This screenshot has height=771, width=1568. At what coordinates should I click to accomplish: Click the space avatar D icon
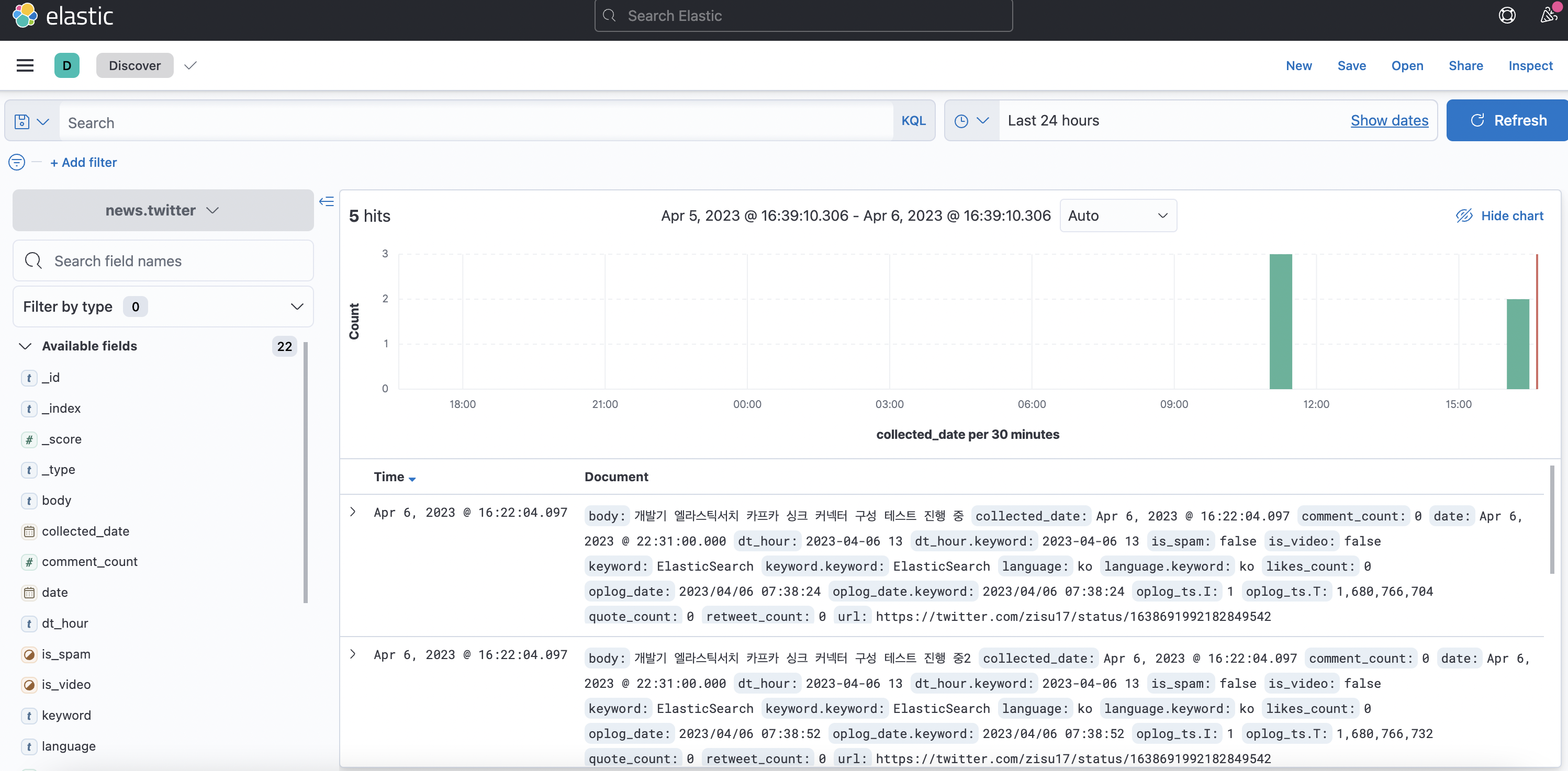[x=67, y=66]
